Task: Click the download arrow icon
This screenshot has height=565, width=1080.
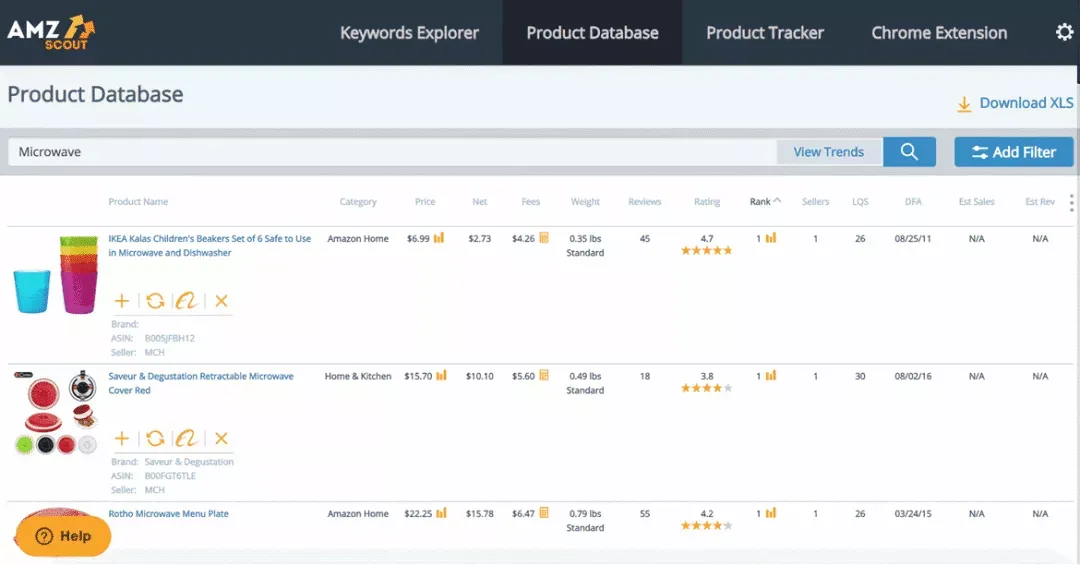Action: [x=964, y=104]
